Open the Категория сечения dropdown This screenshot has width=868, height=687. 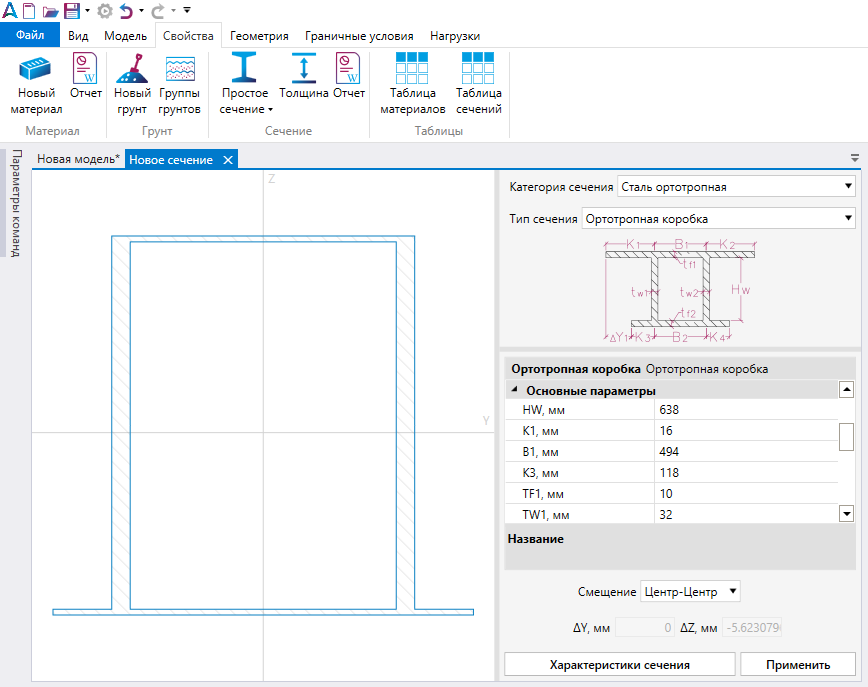click(736, 187)
